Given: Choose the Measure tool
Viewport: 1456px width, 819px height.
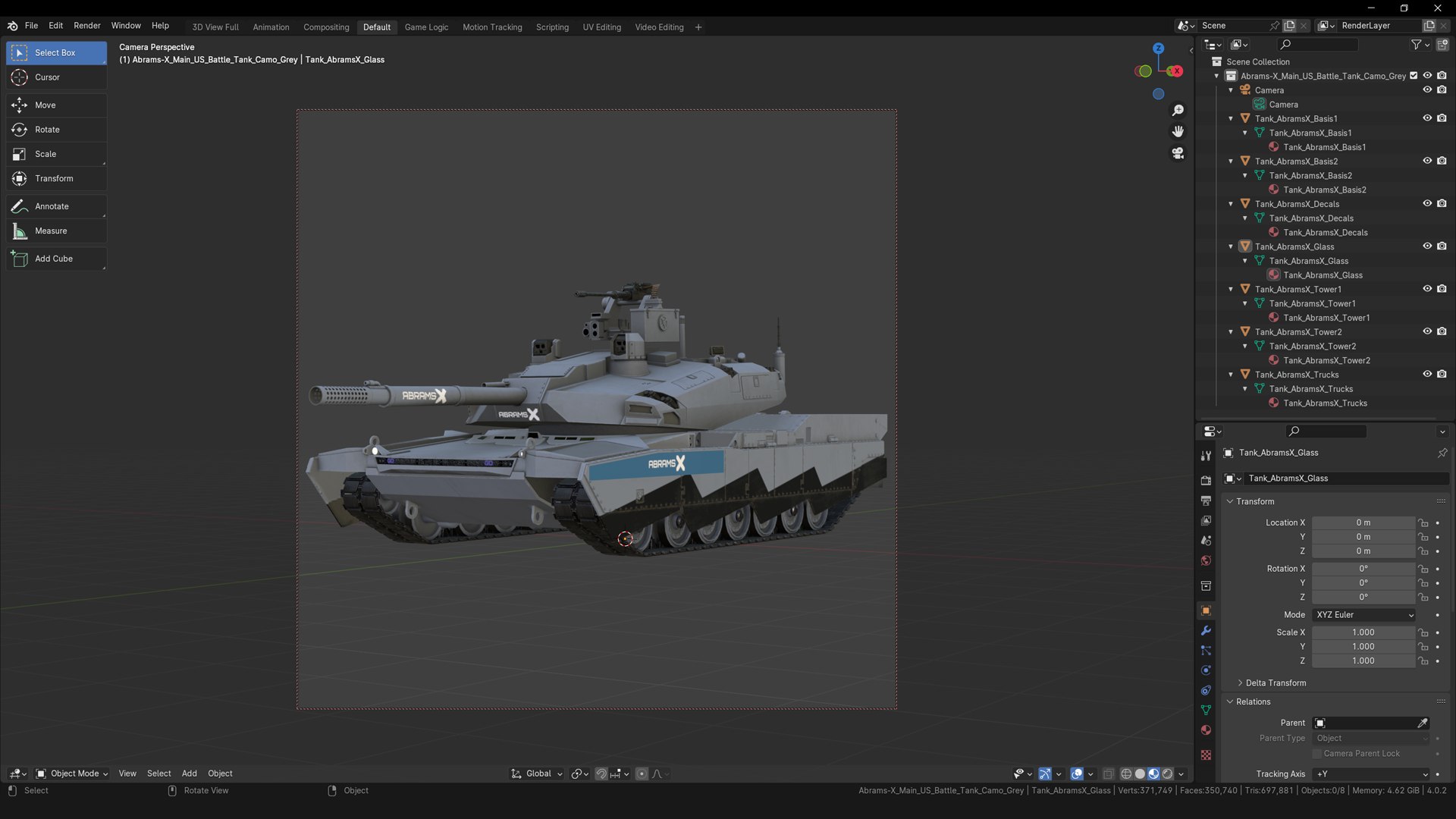Looking at the screenshot, I should click(56, 231).
